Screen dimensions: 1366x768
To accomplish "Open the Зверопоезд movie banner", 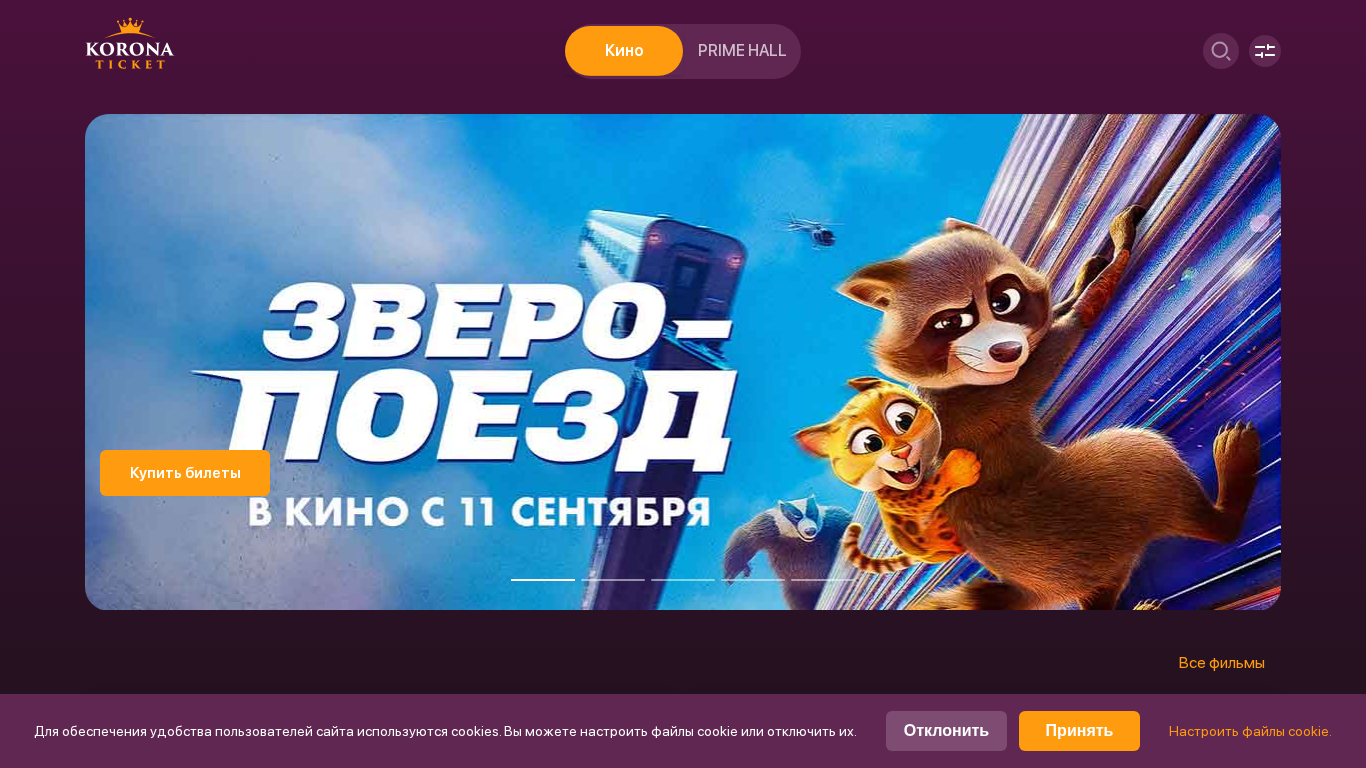I will click(x=683, y=362).
